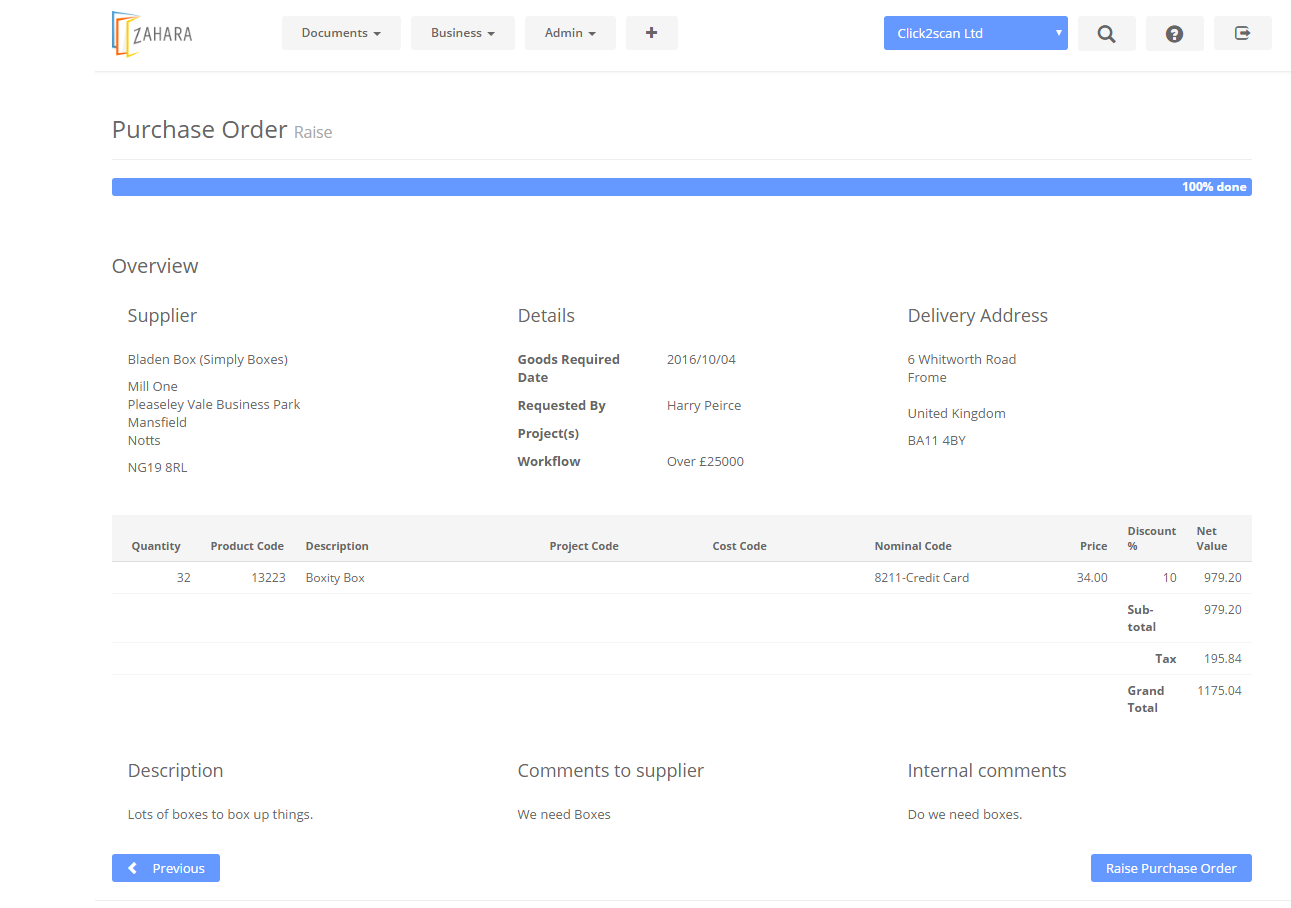Image resolution: width=1291 pixels, height=908 pixels.
Task: Click text 'Lots of boxes to box up things.'
Action: [220, 814]
